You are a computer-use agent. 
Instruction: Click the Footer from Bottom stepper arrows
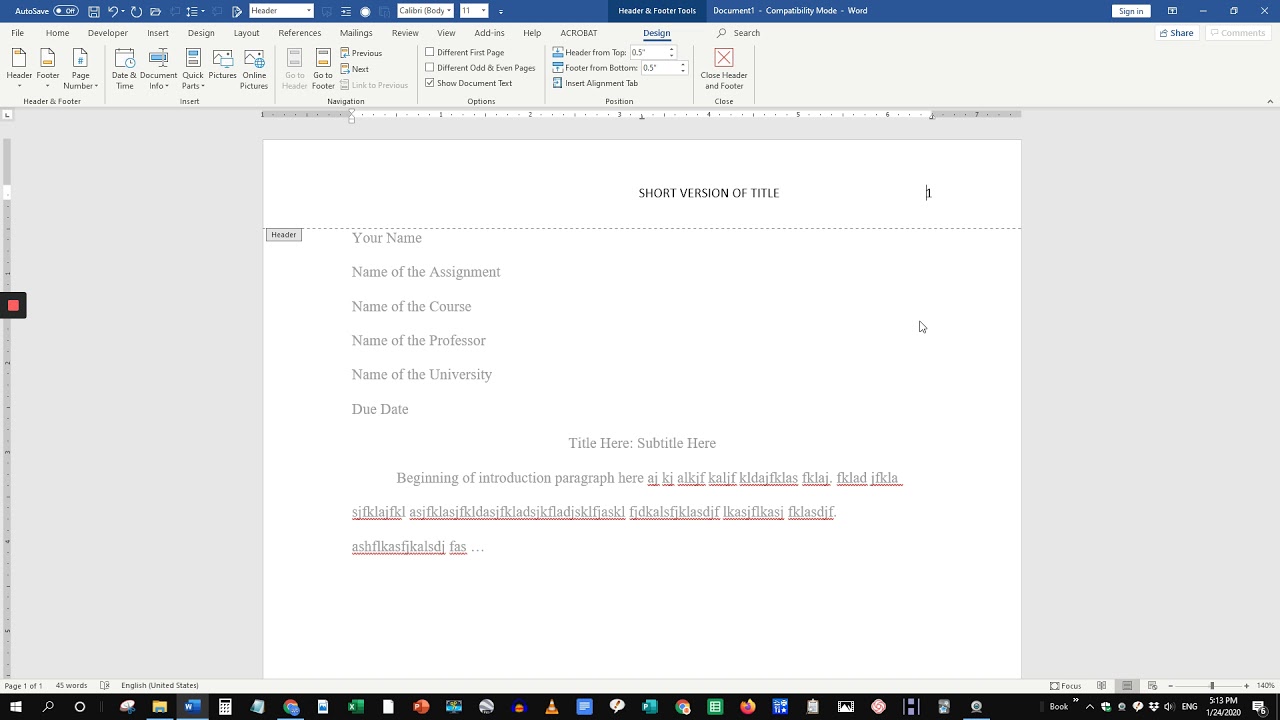click(x=683, y=68)
